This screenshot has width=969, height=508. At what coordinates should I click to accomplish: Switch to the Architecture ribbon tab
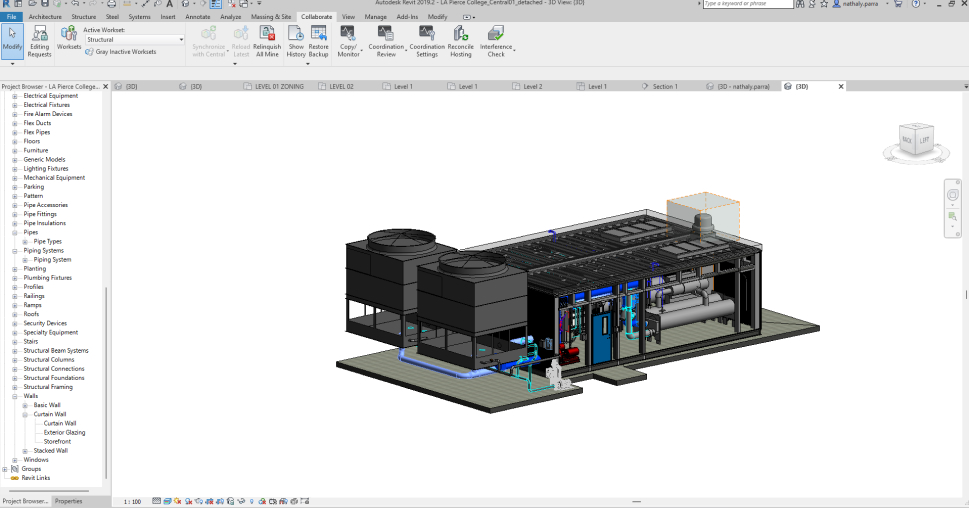44,17
